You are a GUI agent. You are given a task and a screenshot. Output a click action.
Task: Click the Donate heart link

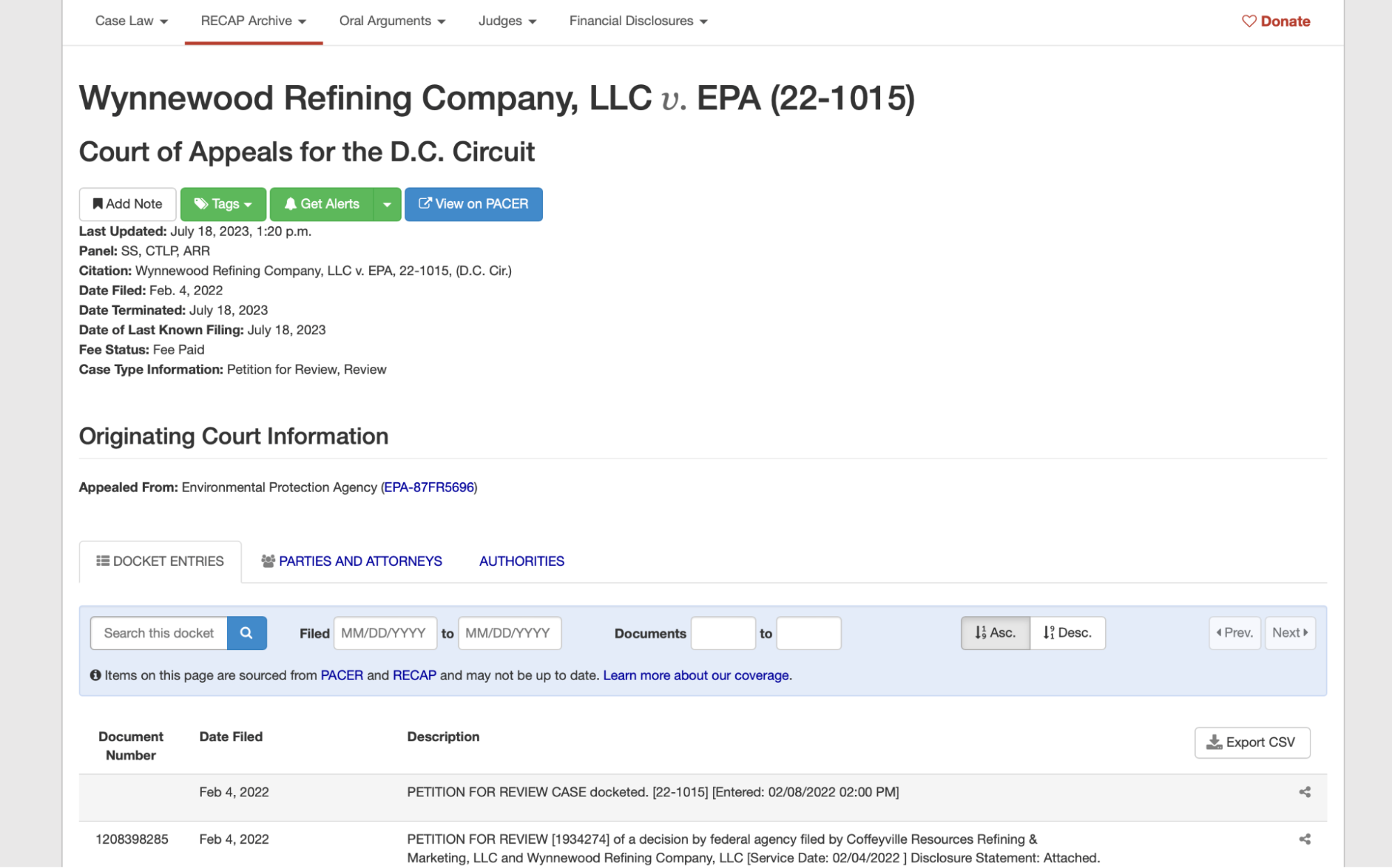pos(1276,21)
